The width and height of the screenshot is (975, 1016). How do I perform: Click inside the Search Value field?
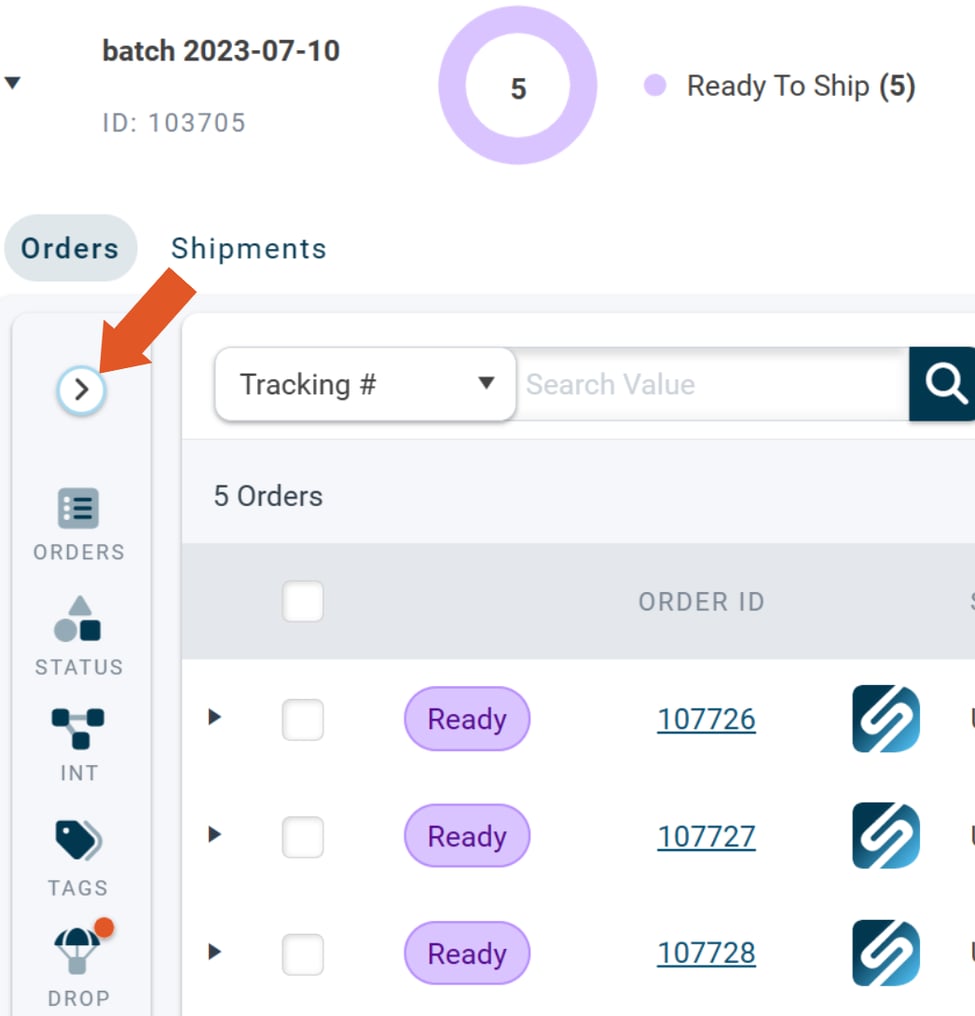click(700, 384)
